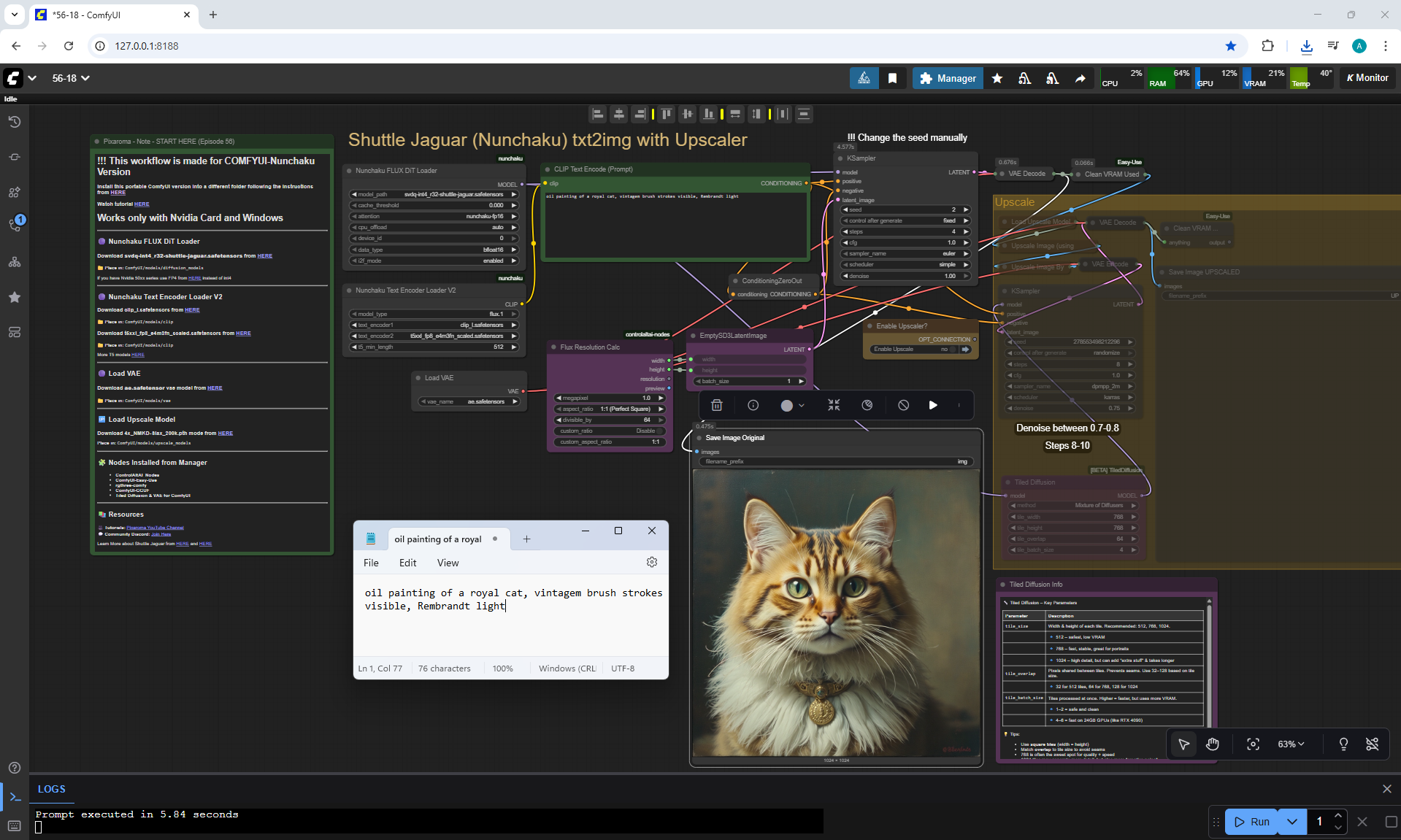Bypass the selected node

[904, 405]
